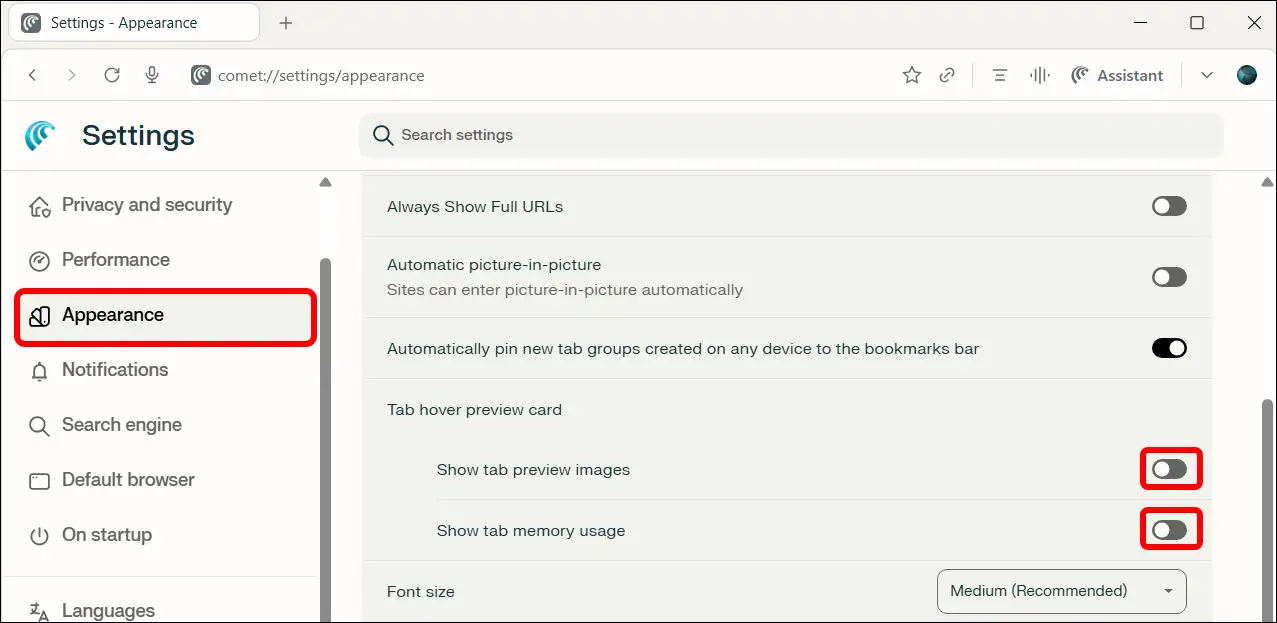Switch to Privacy and security settings
Screen dimensions: 1277x623
[146, 205]
